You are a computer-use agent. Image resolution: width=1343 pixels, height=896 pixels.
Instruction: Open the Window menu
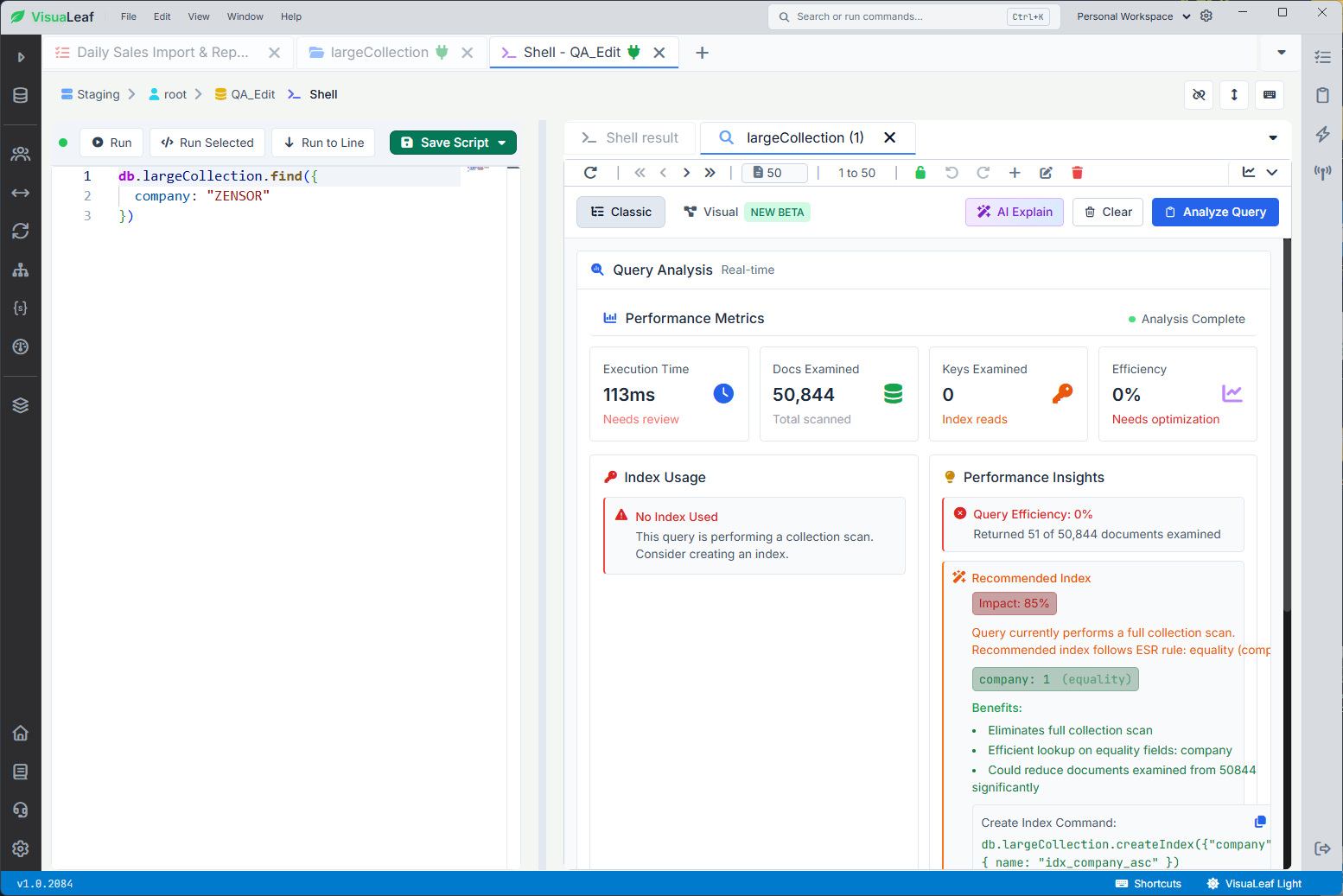click(245, 16)
